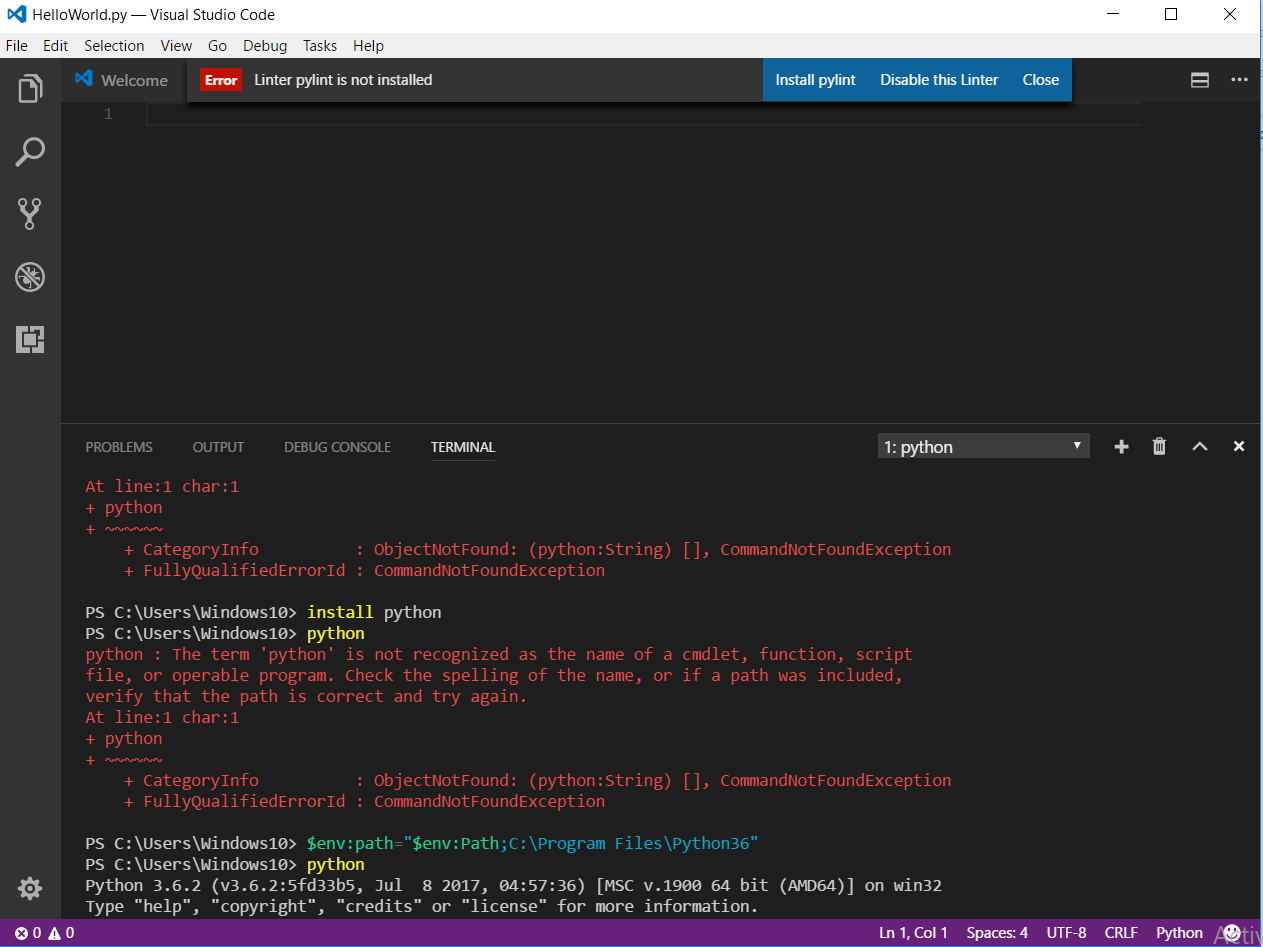Open the View menu

(176, 46)
